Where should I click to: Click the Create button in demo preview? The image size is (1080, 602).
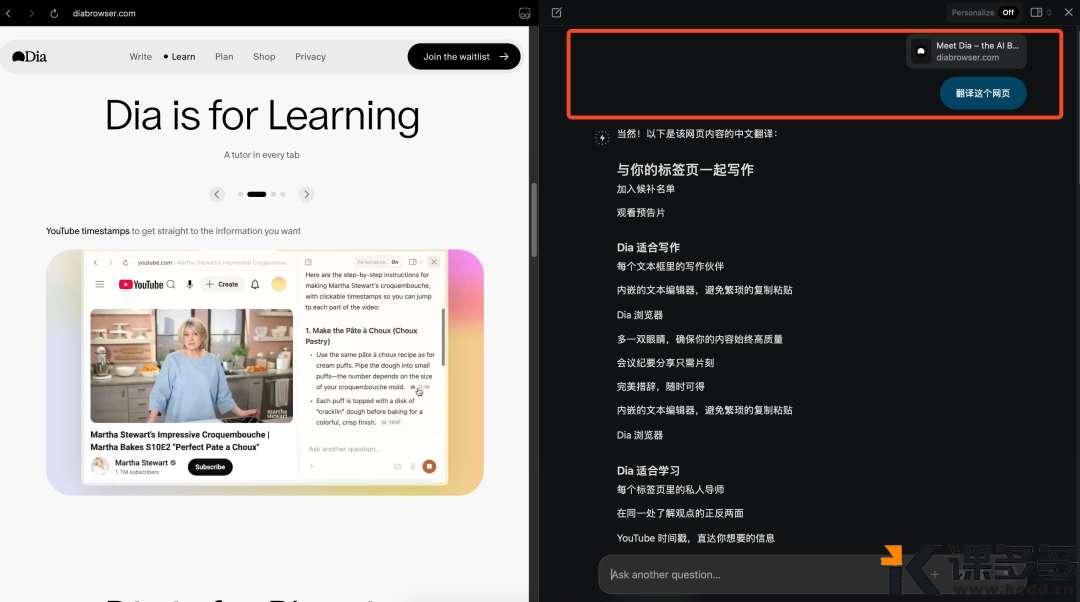[x=222, y=284]
